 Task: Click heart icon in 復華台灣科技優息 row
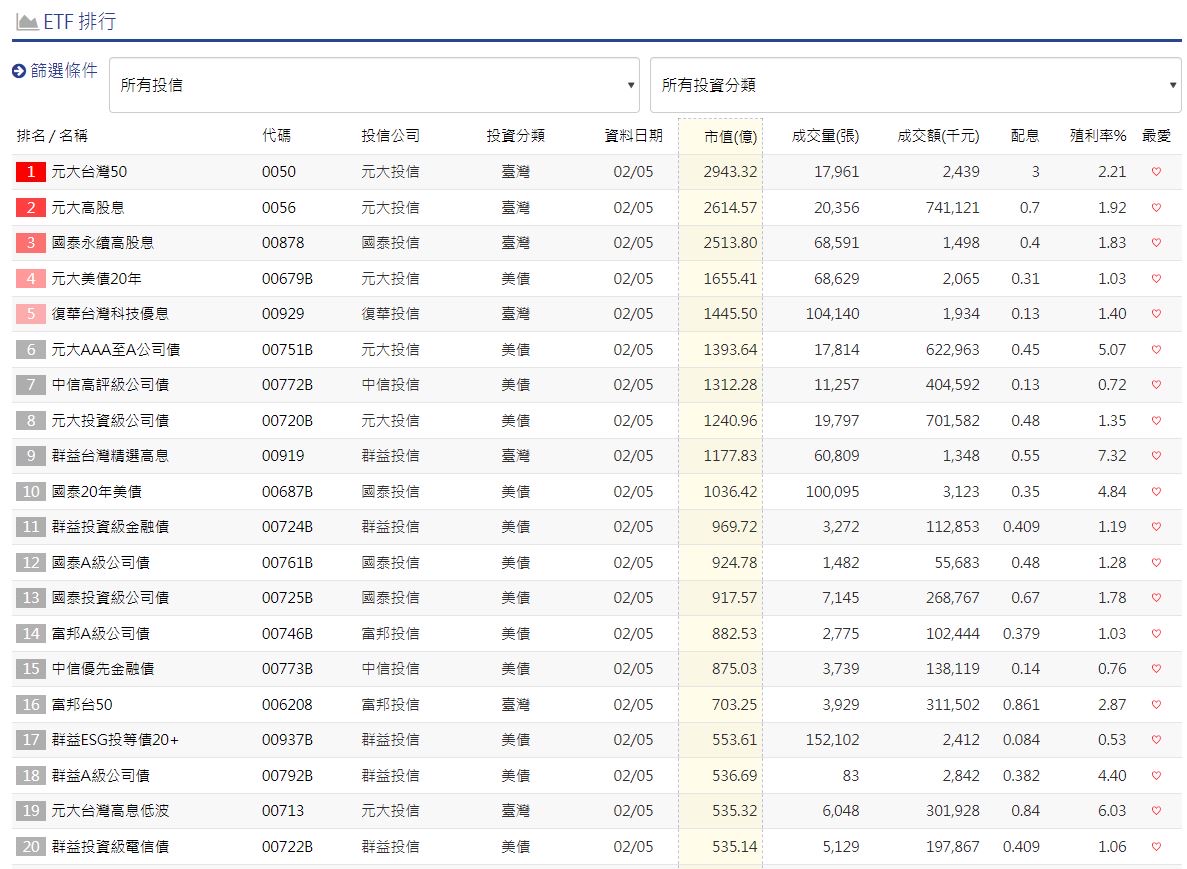point(1156,314)
